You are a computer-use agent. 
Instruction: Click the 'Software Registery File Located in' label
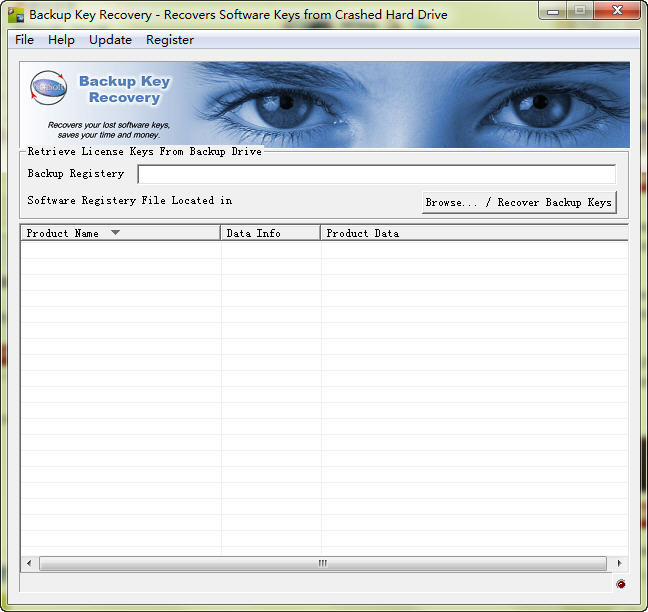pos(130,200)
